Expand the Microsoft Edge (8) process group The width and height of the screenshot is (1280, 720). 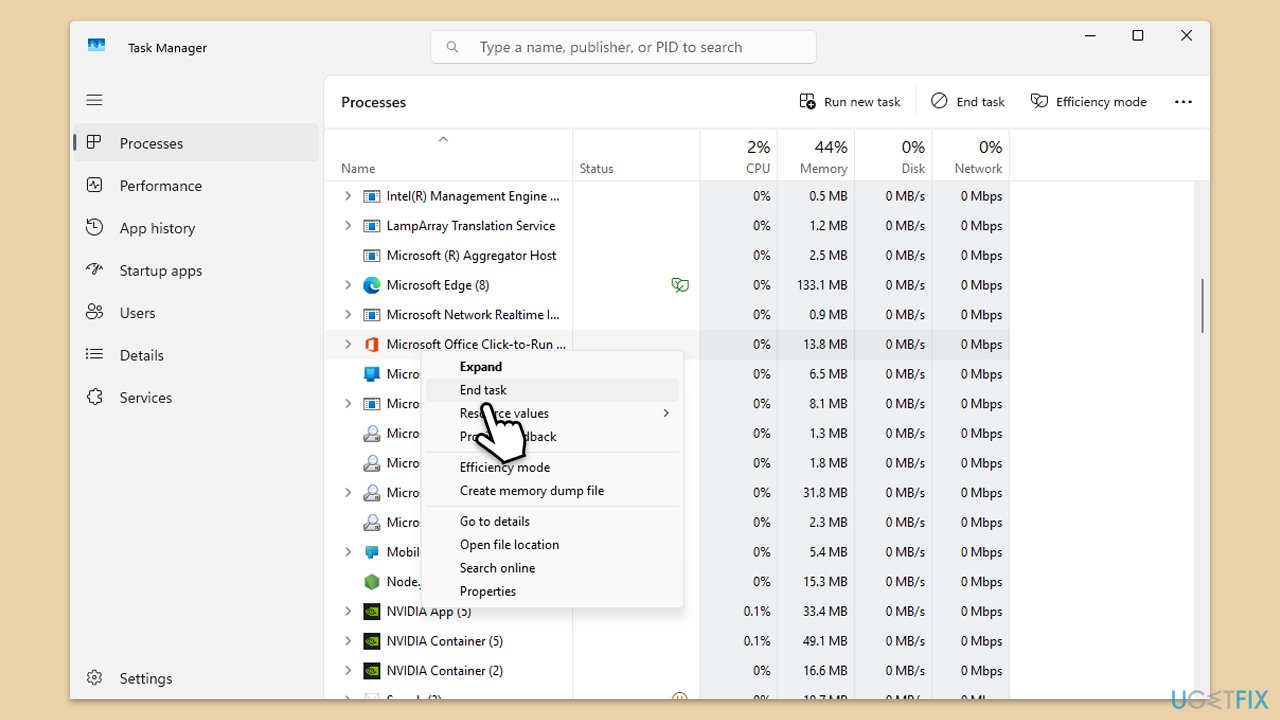point(348,285)
